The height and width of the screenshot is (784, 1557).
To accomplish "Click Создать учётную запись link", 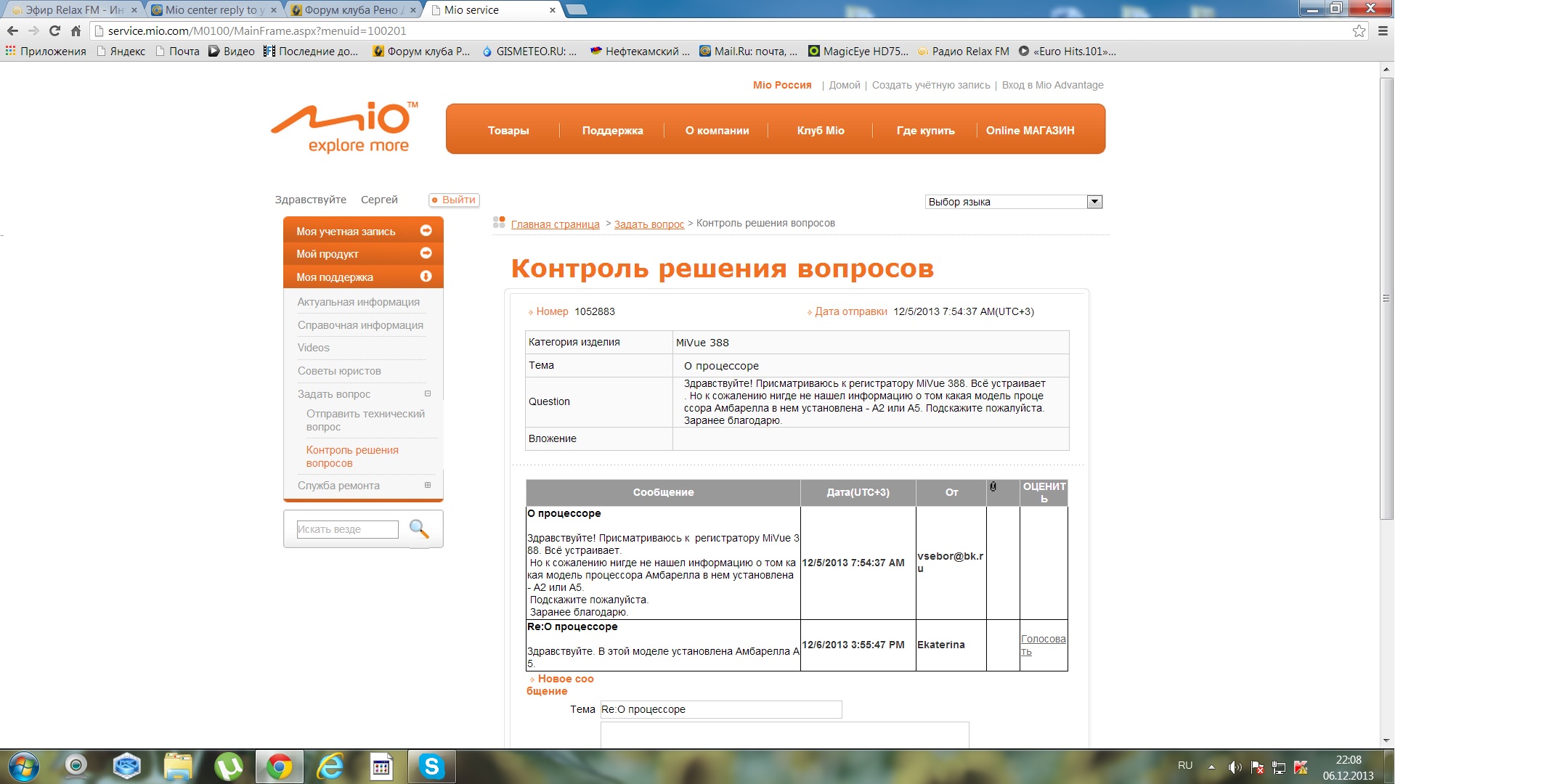I will point(931,85).
